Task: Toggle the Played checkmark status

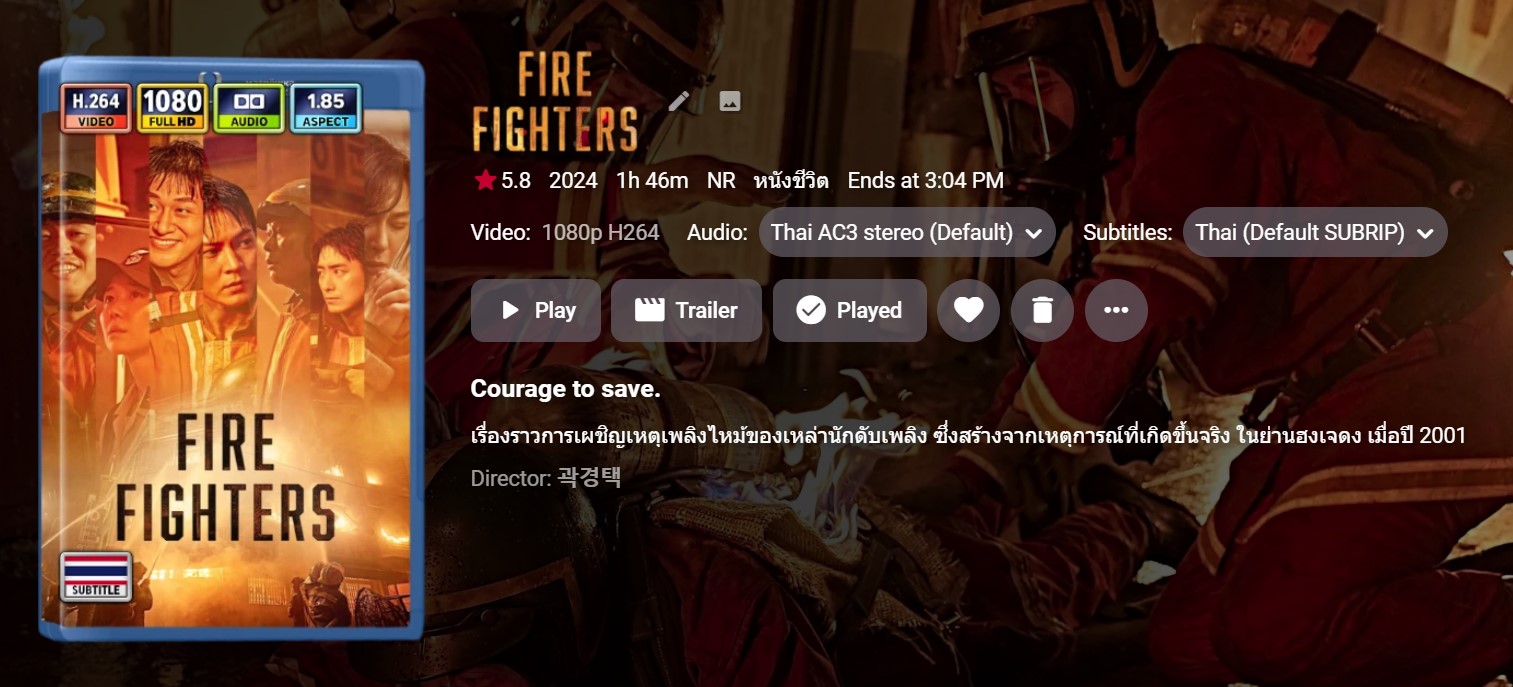Action: click(x=850, y=310)
